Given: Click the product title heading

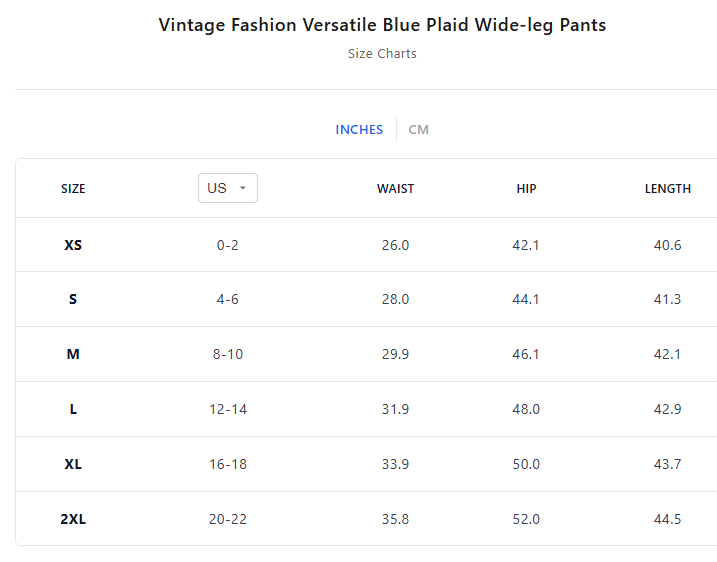Looking at the screenshot, I should coord(382,25).
